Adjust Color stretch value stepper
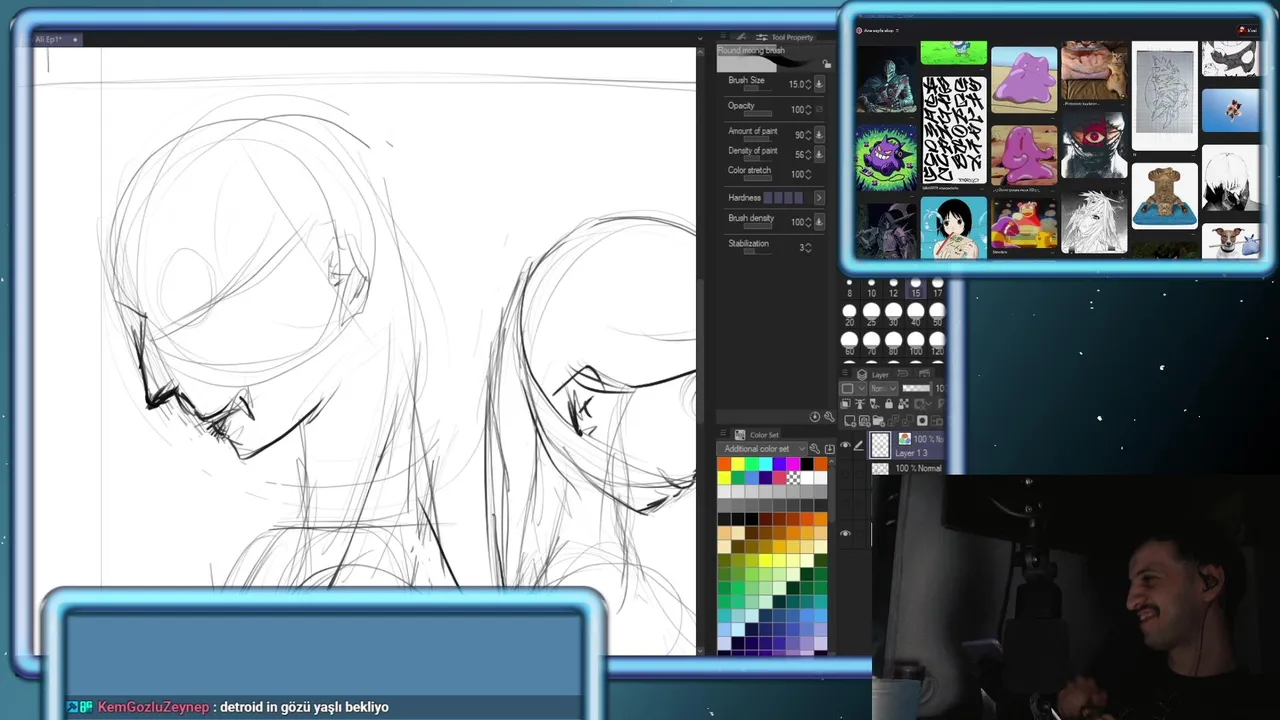This screenshot has width=1280, height=720. (808, 174)
